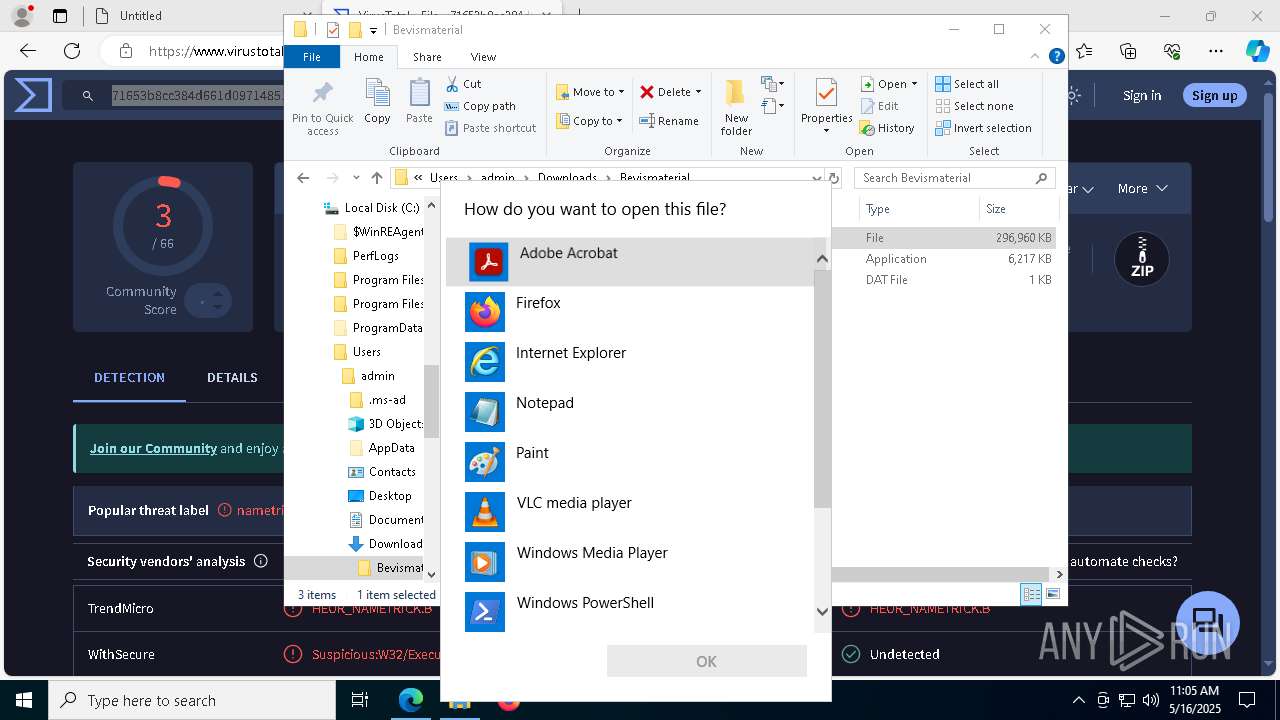The height and width of the screenshot is (720, 1280).
Task: Open the File ribbon tab
Action: point(312,57)
